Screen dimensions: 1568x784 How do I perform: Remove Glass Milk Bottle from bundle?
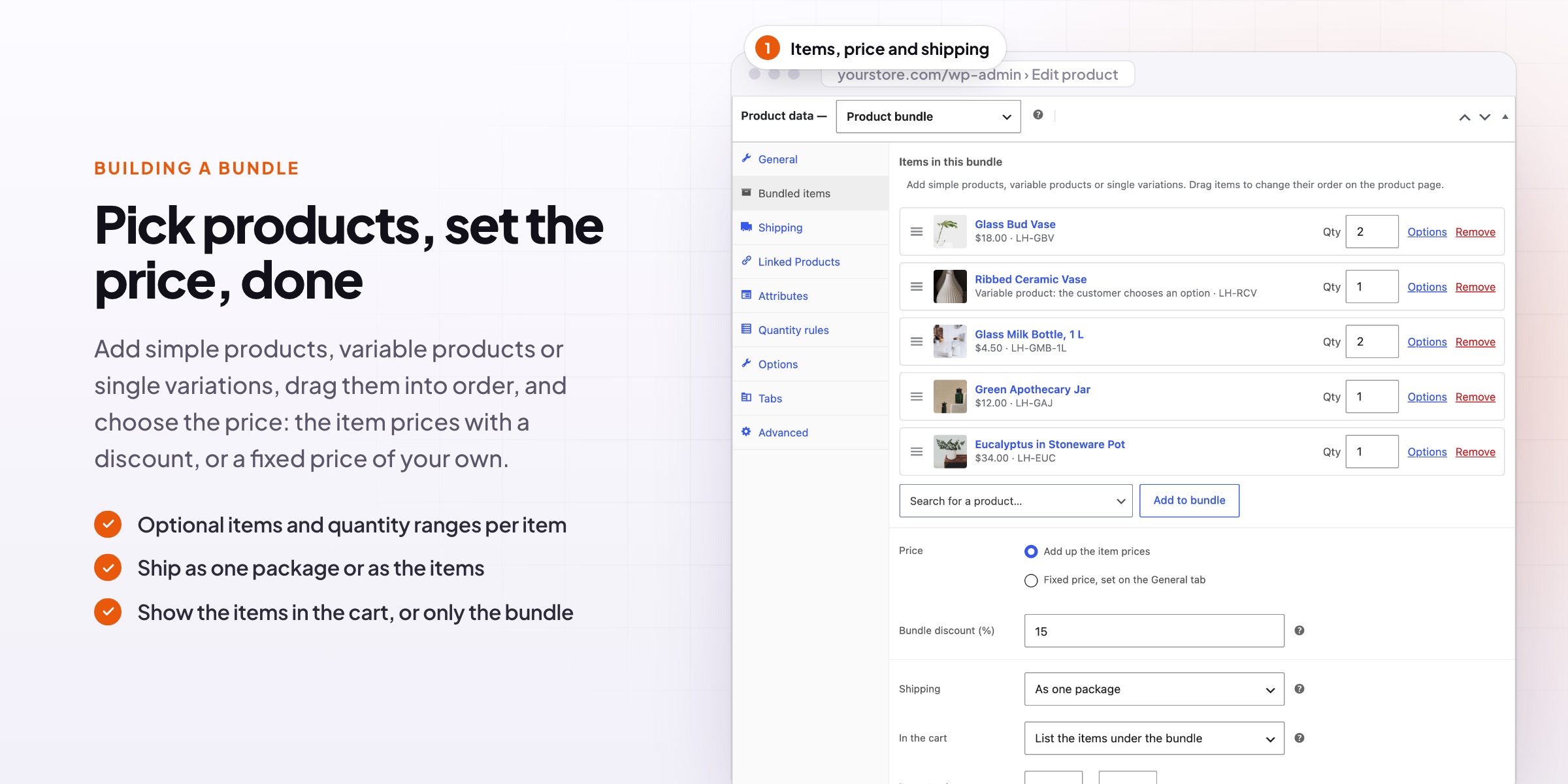pos(1475,342)
